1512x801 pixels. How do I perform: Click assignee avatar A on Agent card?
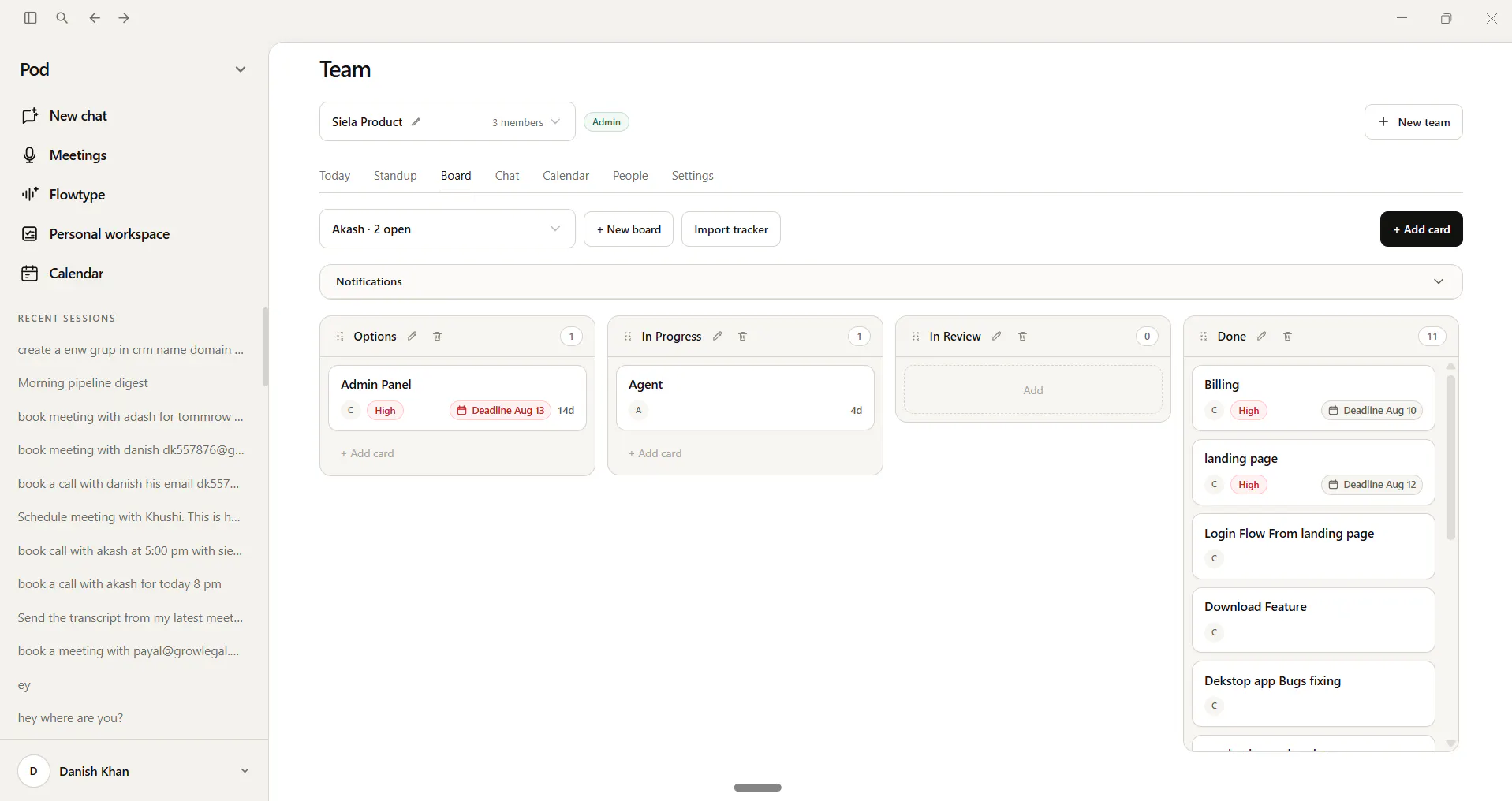click(639, 410)
